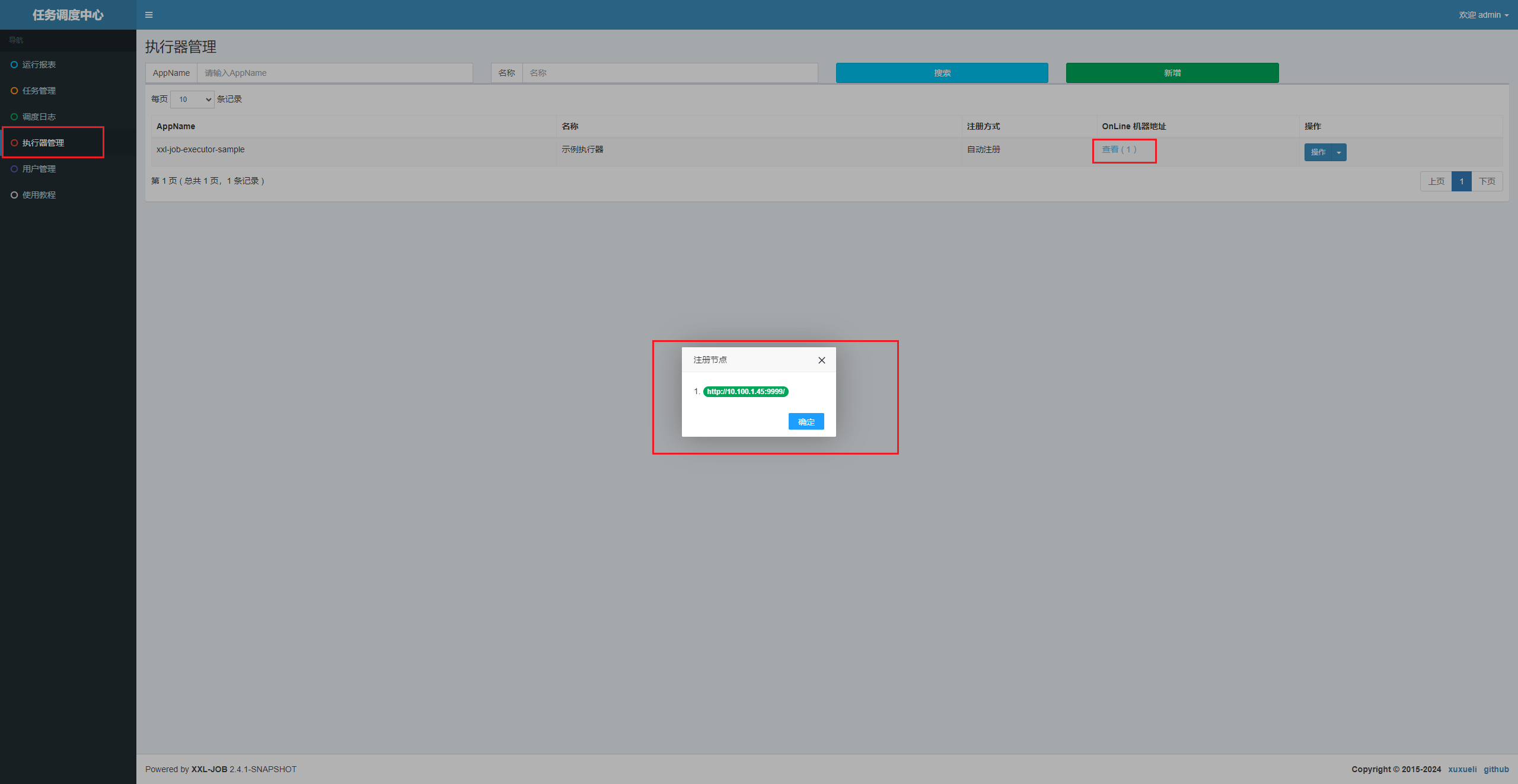This screenshot has width=1518, height=784.
Task: Click the green 新增 button
Action: [1172, 73]
